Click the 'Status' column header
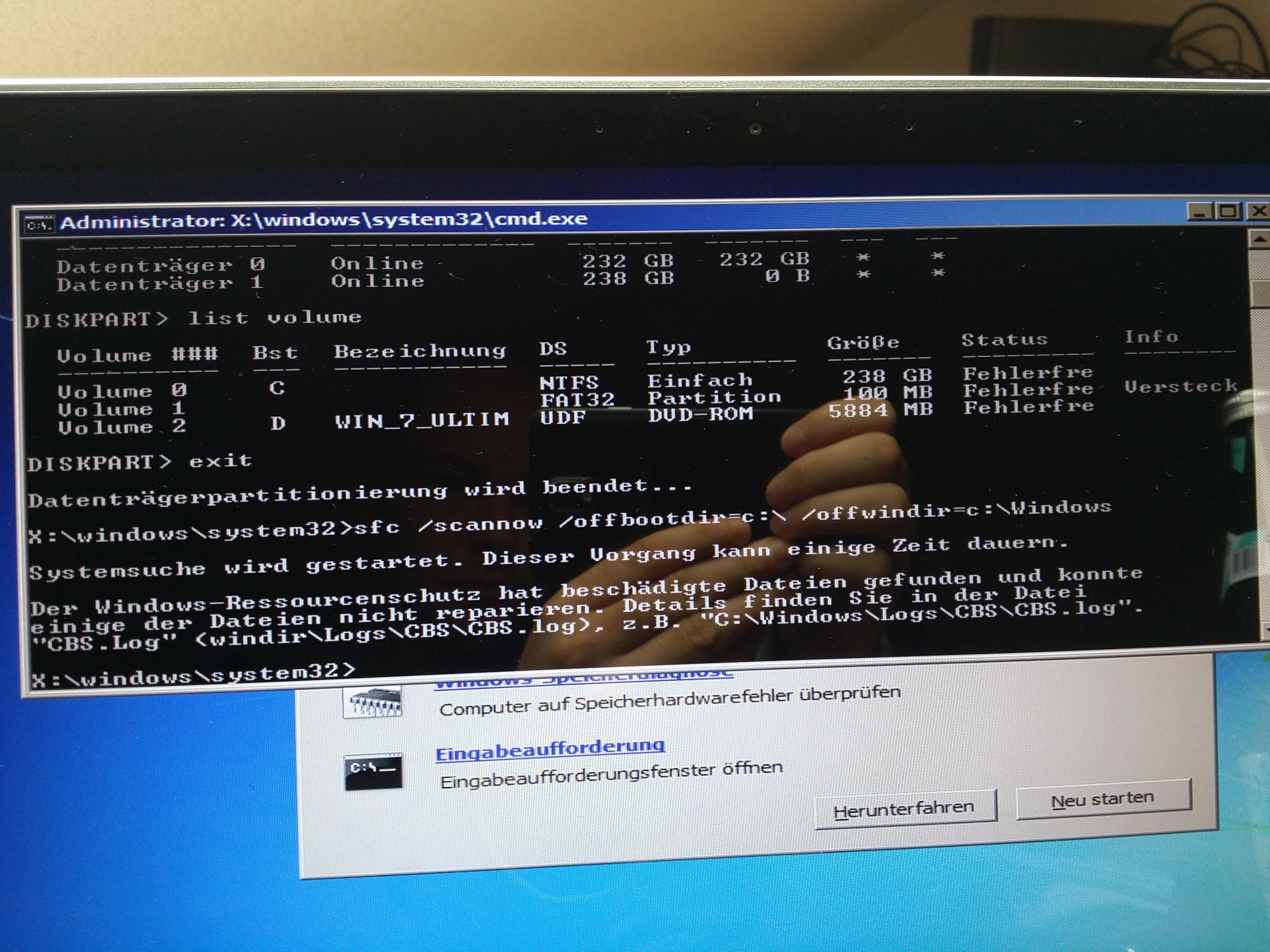Screen dimensions: 1270x952 [x=1005, y=339]
